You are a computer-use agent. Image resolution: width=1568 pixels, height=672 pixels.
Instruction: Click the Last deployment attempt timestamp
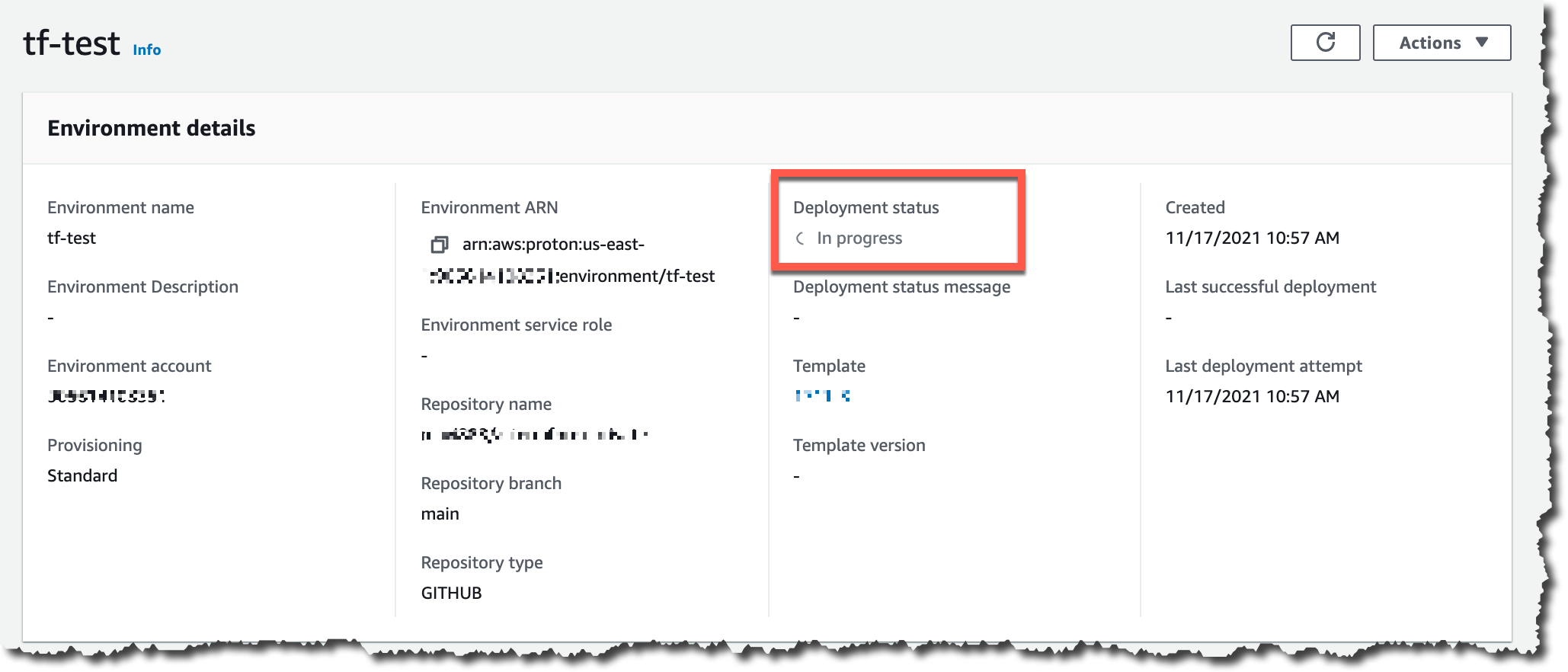coord(1252,396)
